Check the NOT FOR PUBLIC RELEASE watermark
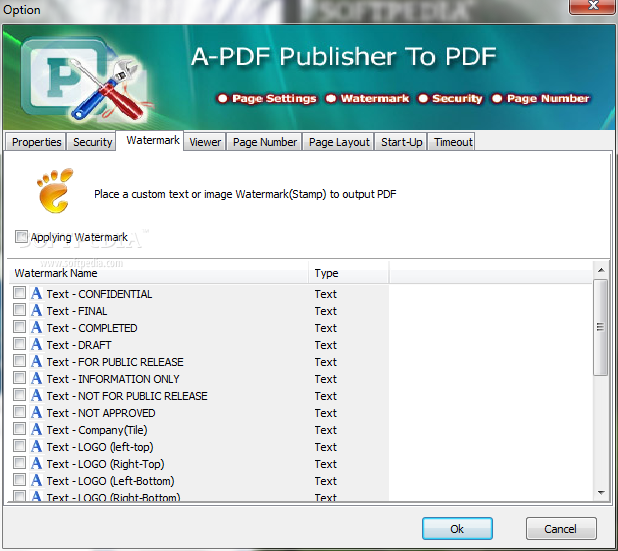The width and height of the screenshot is (618, 551). (19, 395)
